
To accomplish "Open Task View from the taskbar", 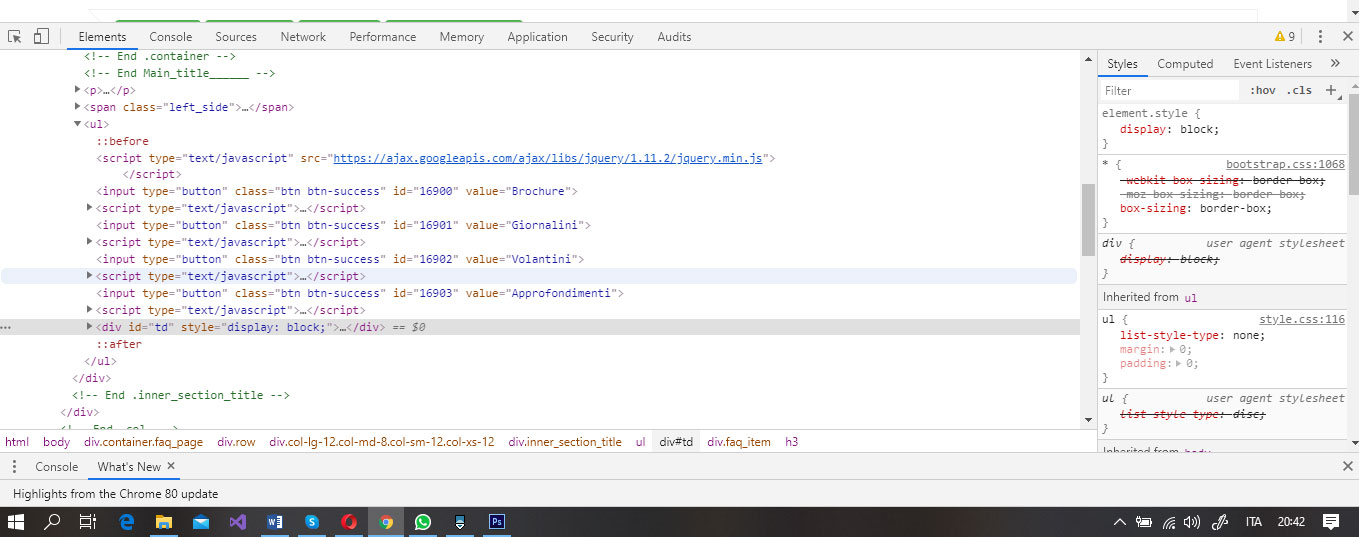I will 87,521.
